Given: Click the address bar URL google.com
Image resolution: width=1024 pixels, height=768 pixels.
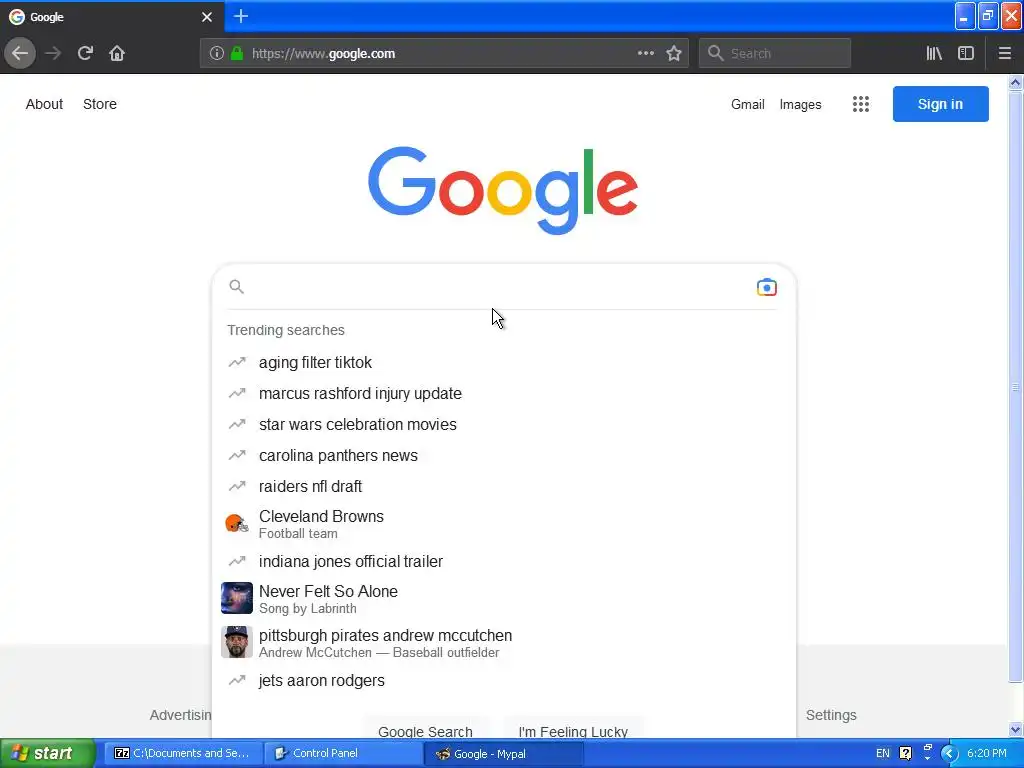Looking at the screenshot, I should pyautogui.click(x=323, y=54).
